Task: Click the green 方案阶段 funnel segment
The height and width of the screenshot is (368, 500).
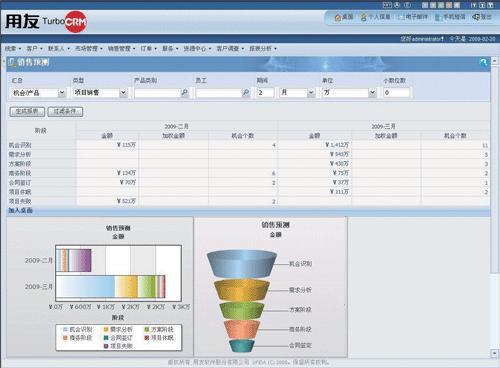Action: click(242, 310)
